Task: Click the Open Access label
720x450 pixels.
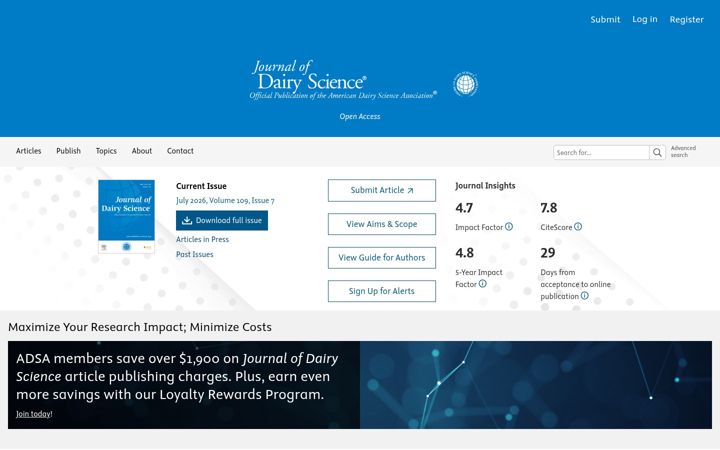Action: click(360, 117)
